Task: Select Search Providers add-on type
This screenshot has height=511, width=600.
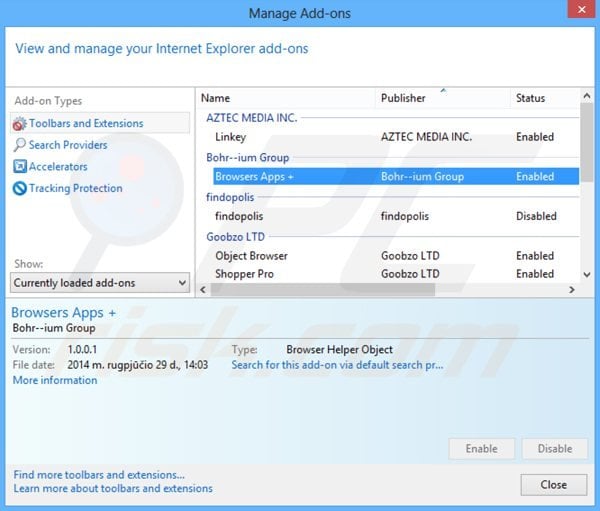Action: [x=68, y=145]
